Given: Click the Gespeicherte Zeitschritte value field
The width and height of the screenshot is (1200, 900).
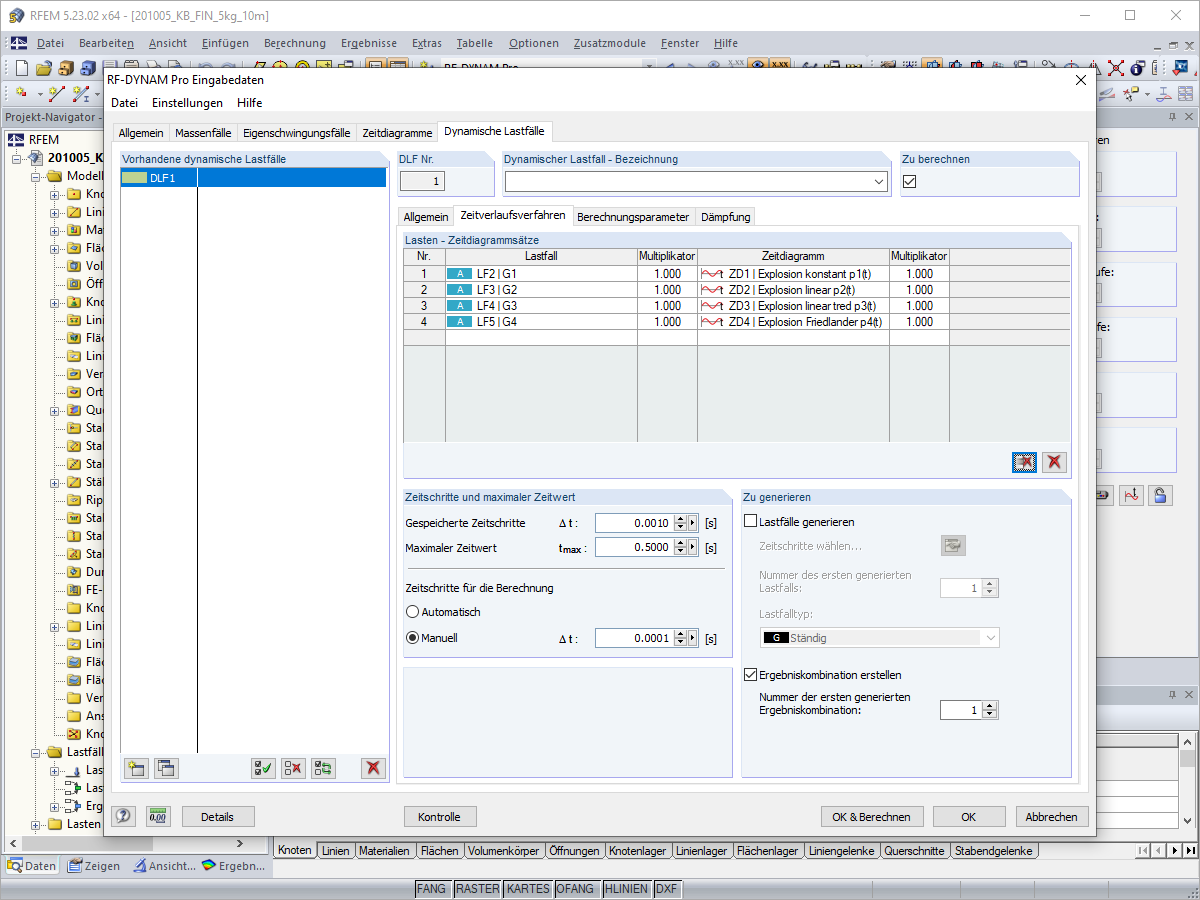Looking at the screenshot, I should tap(634, 522).
